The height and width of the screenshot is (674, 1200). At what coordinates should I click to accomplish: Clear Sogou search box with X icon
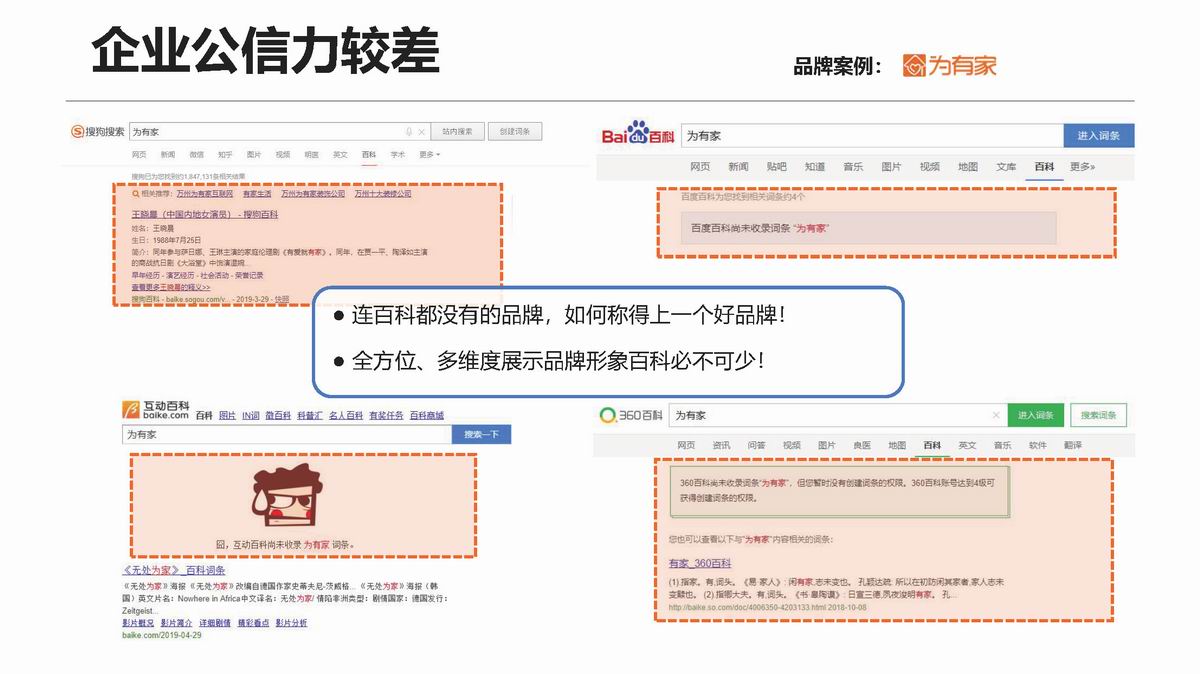coord(421,132)
